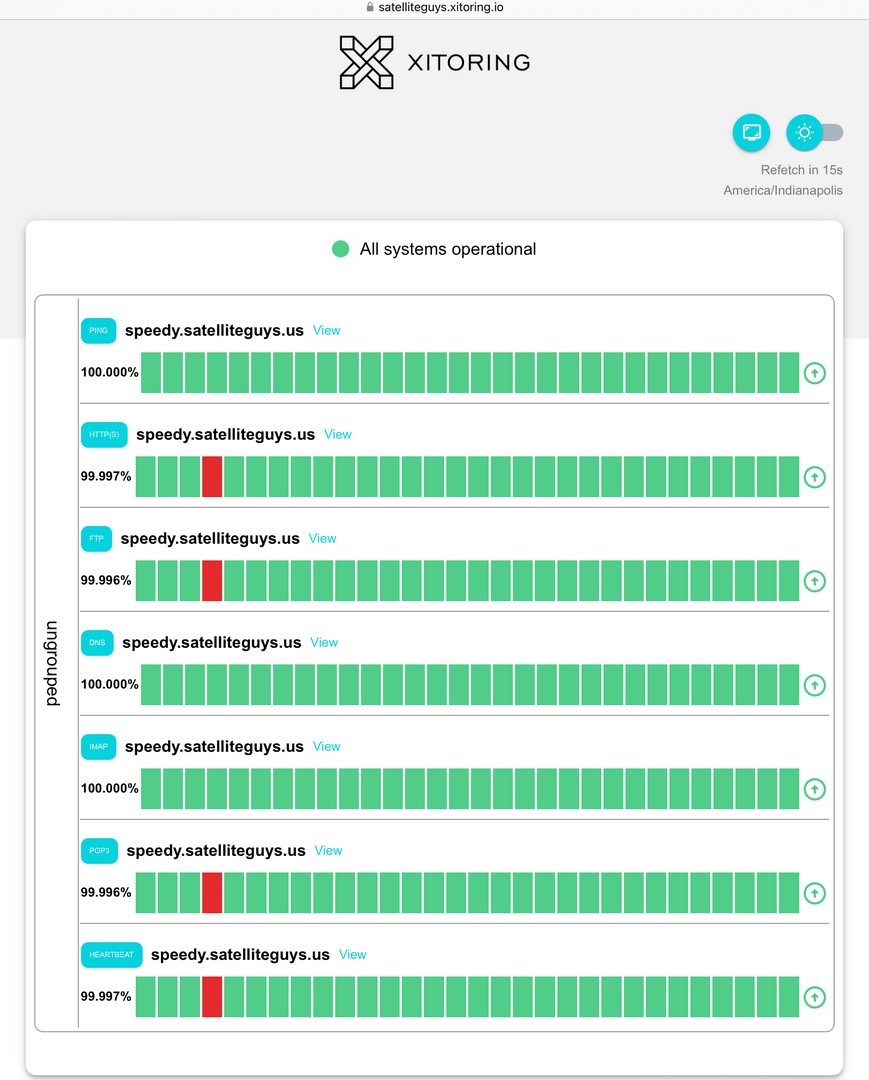Image resolution: width=869 pixels, height=1080 pixels.
Task: Click the POP3 check type badge
Action: tap(99, 851)
